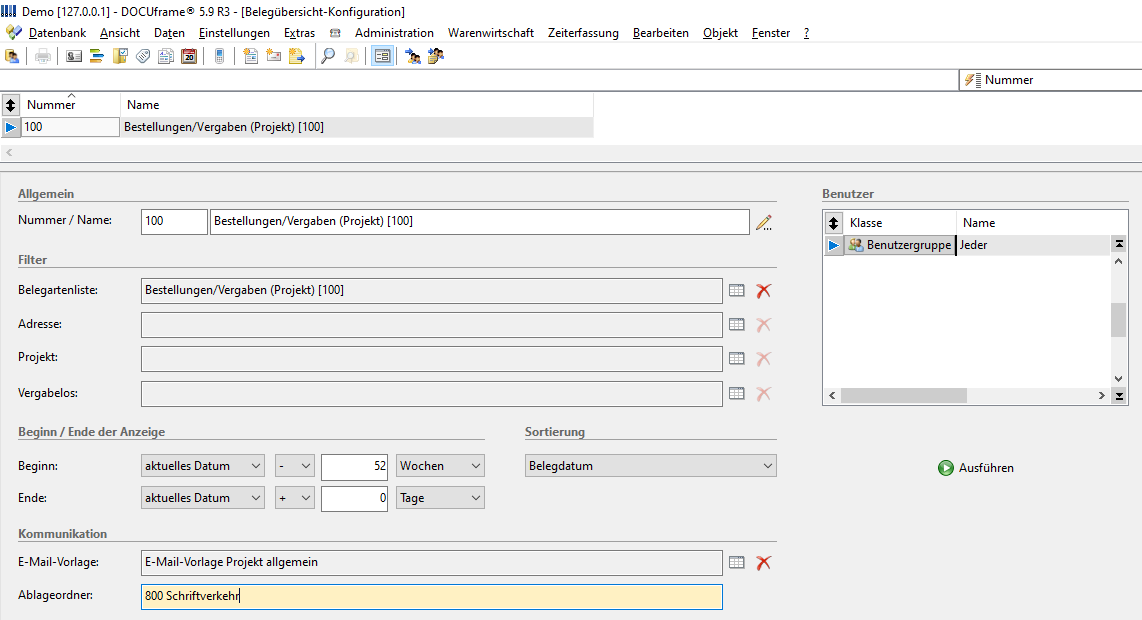Image resolution: width=1142 pixels, height=620 pixels.
Task: Select row Bestellungen/Vergaben (Projekt) [100] in top list
Action: click(298, 127)
